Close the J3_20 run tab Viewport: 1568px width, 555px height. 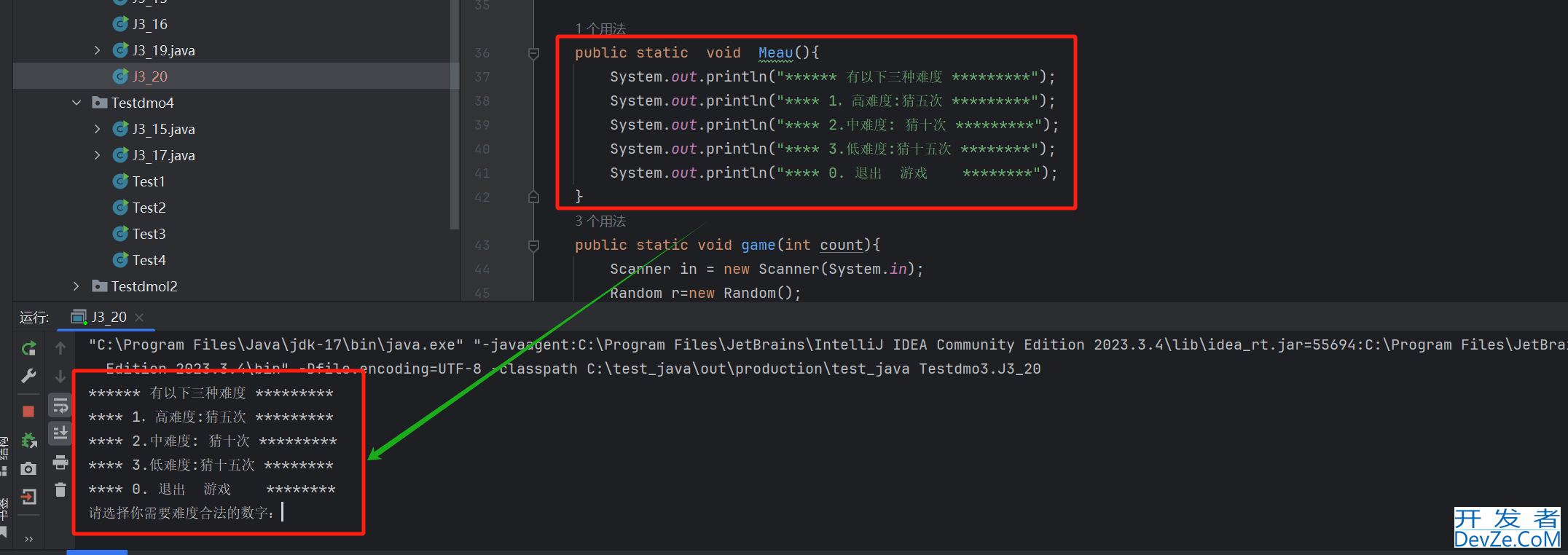click(x=139, y=317)
